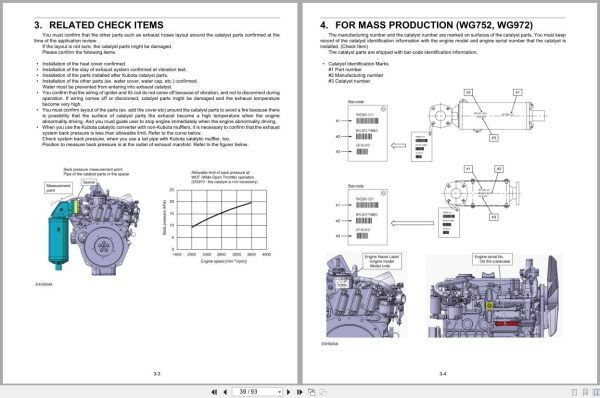Viewport: 600px width, 398px height.
Task: Click the Engine speed axis label
Action: pos(224,261)
